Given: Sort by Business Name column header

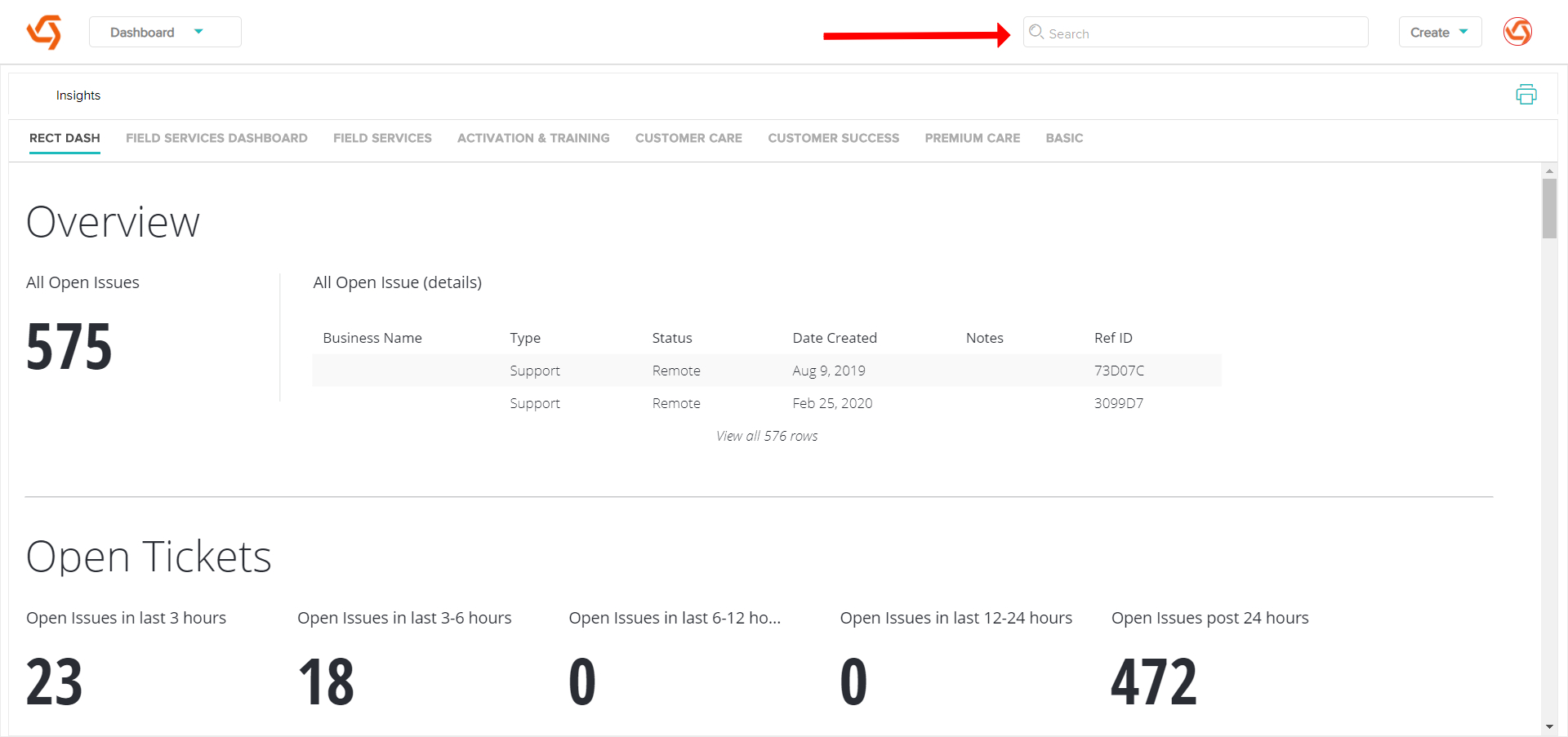Looking at the screenshot, I should tap(372, 338).
